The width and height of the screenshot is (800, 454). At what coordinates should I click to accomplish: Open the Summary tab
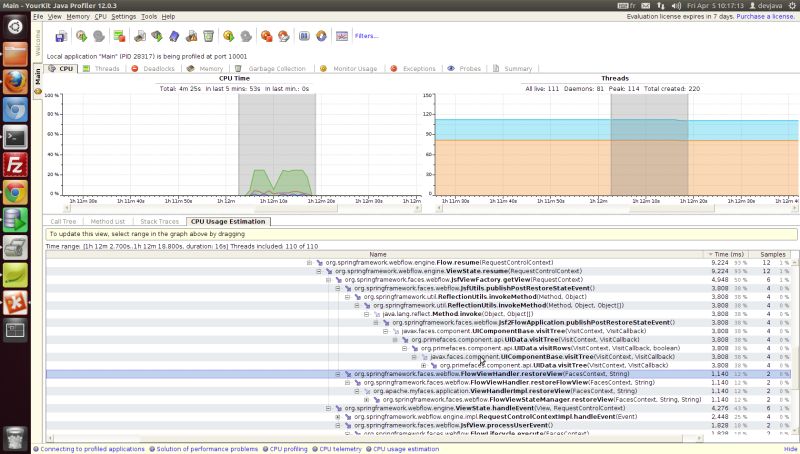513,68
